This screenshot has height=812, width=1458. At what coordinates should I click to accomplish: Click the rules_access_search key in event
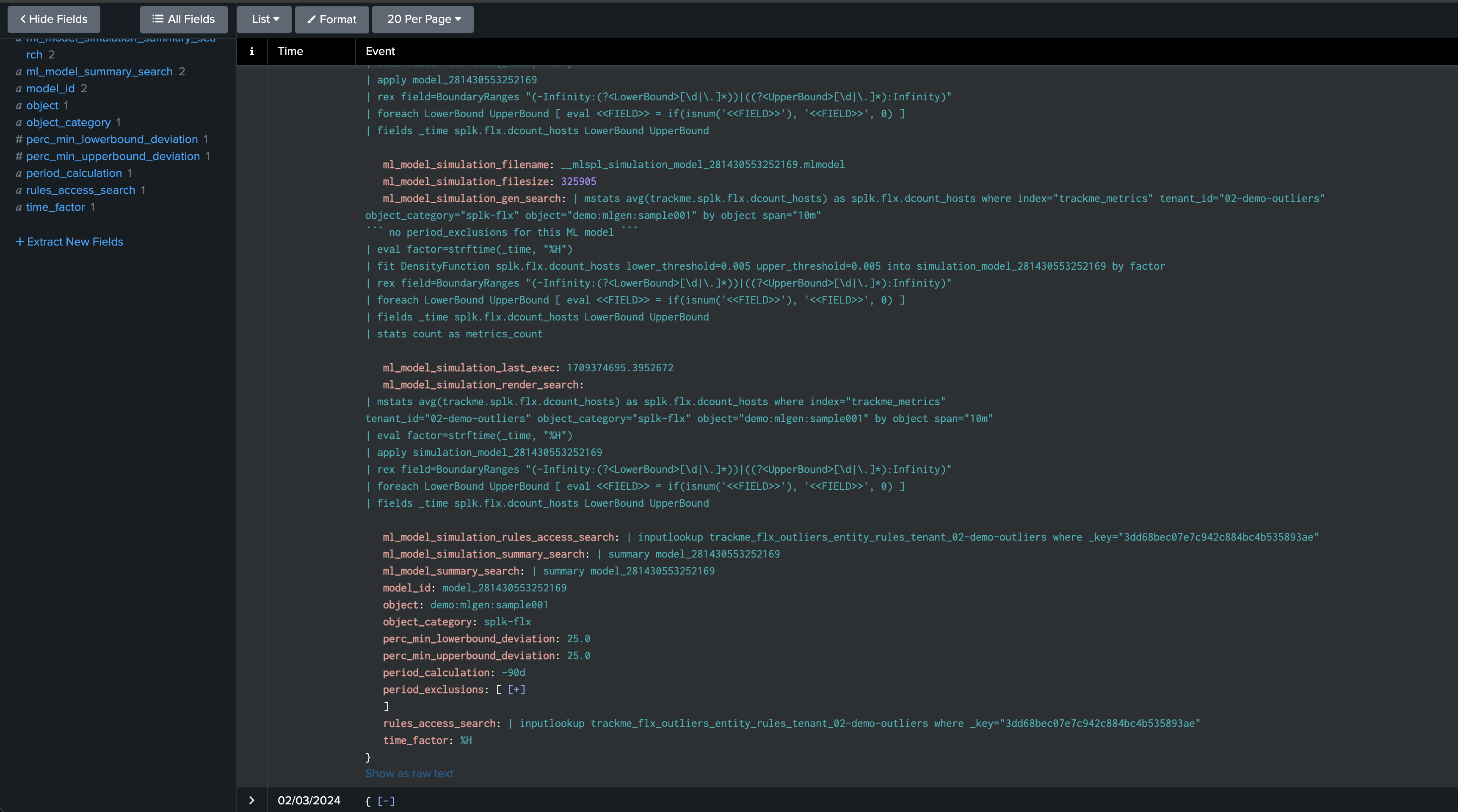[x=439, y=724]
